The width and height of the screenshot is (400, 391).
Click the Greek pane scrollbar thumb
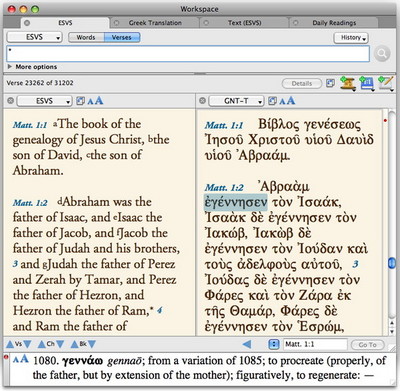click(x=392, y=263)
